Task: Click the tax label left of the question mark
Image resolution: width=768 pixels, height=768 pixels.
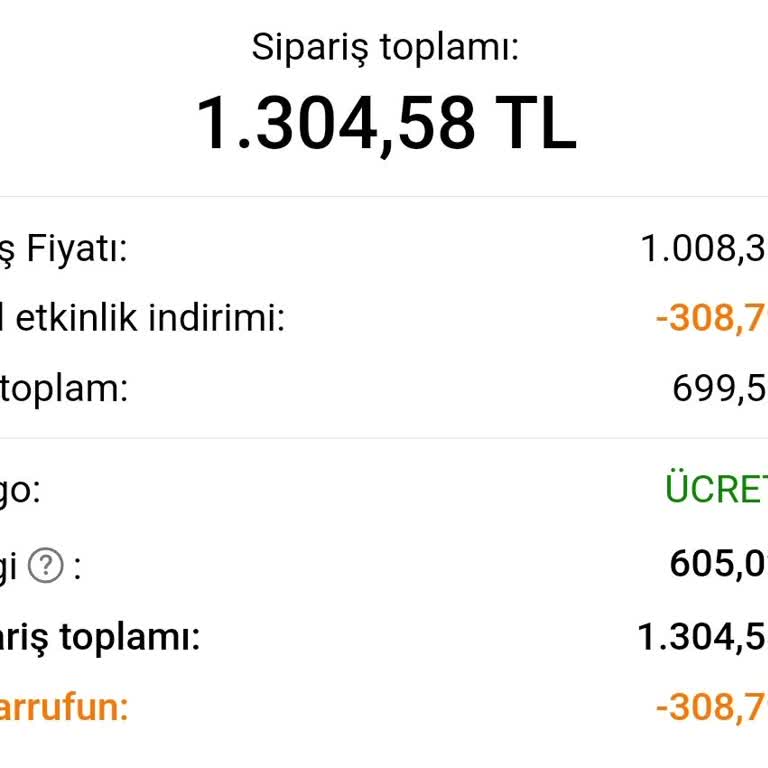Action: (10, 567)
